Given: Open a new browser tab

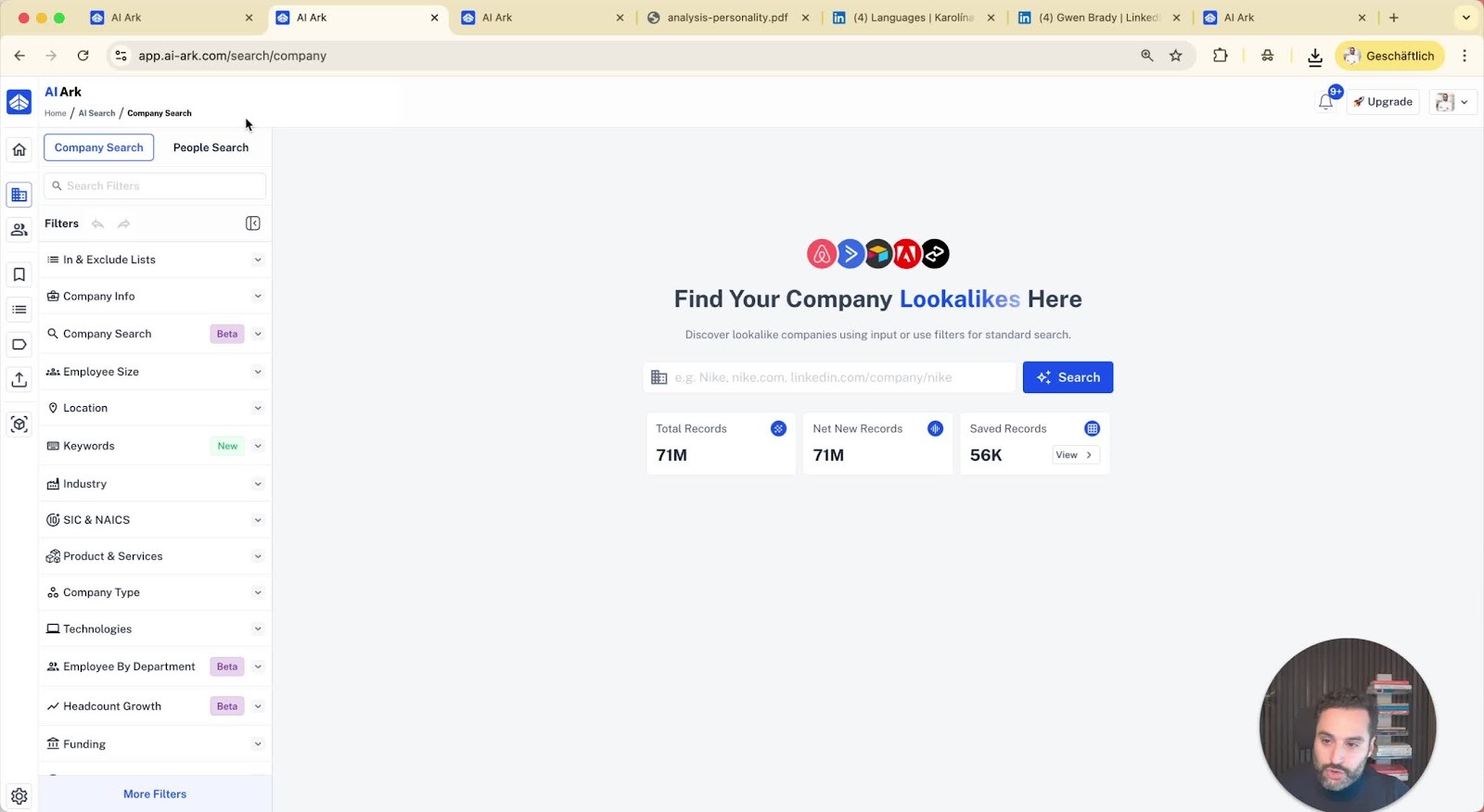Looking at the screenshot, I should [x=1393, y=18].
